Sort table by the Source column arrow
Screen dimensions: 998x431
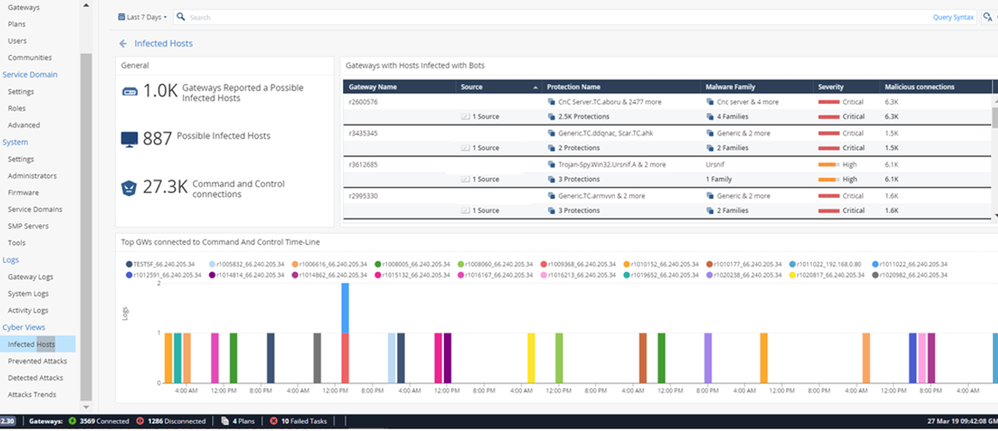535,87
